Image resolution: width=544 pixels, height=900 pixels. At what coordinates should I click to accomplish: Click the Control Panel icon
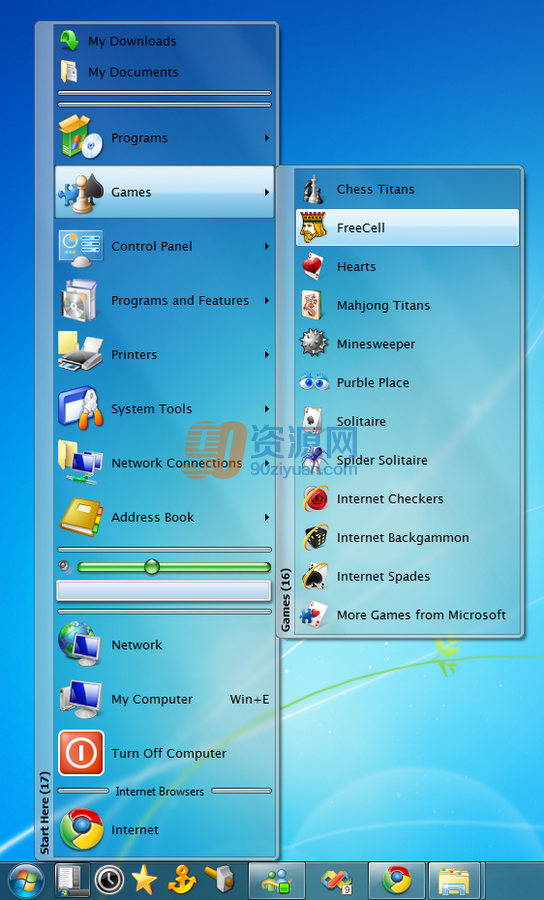point(81,246)
